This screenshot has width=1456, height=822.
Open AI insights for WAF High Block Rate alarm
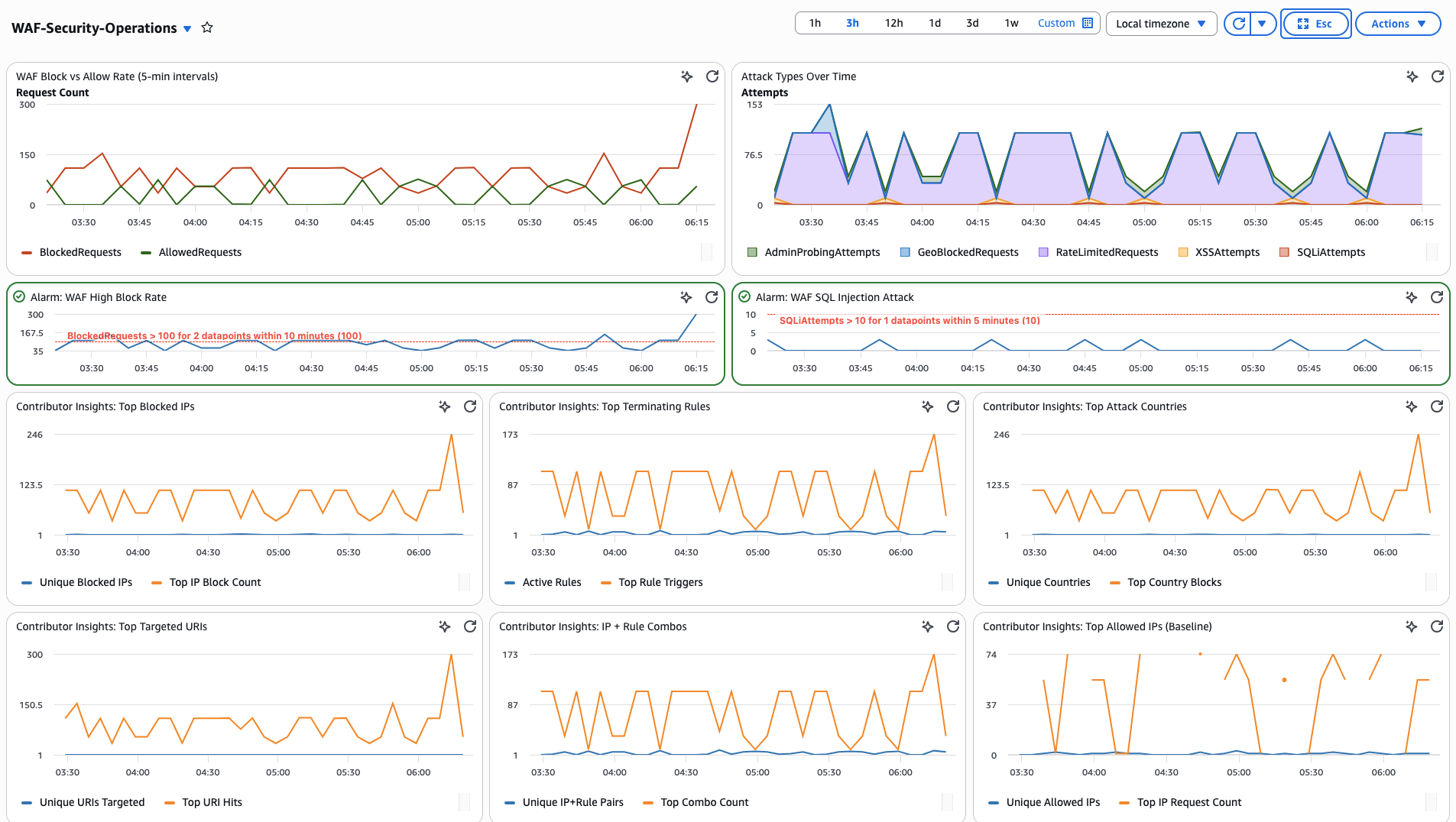[x=686, y=297]
